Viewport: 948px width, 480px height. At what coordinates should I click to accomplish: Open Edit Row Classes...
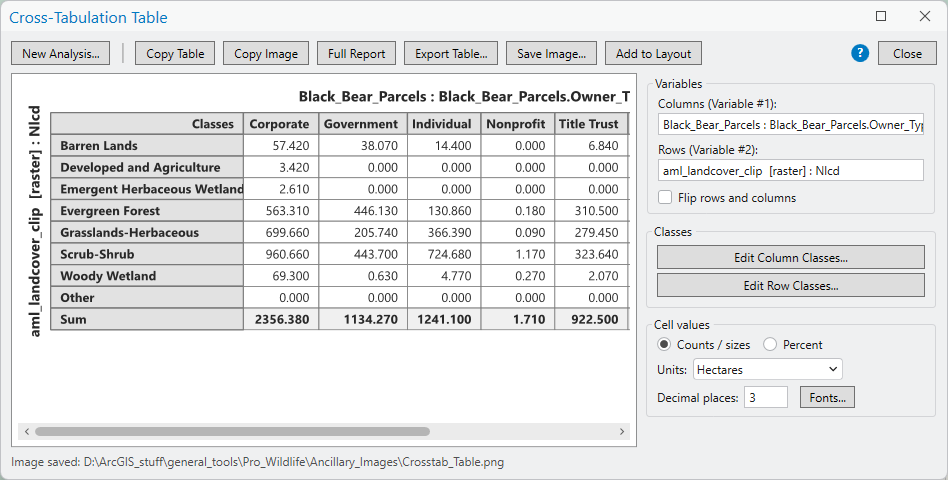point(791,285)
